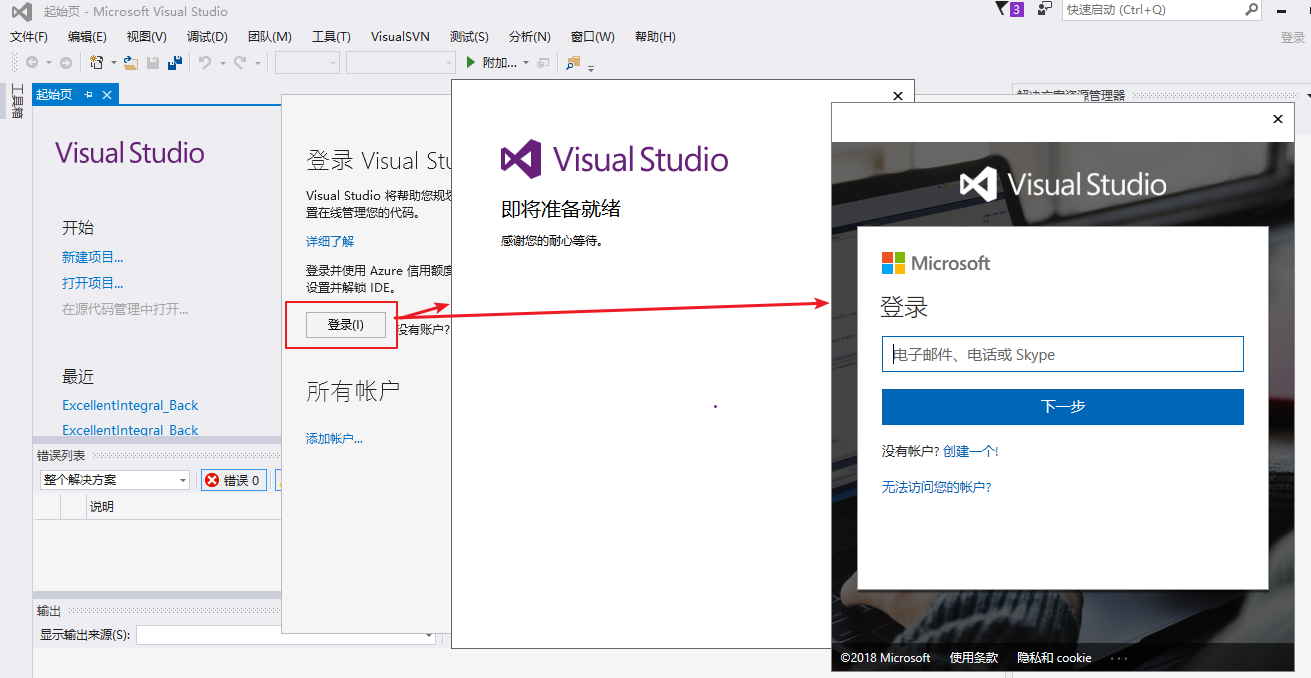Click the Sign in text at top right
This screenshot has width=1311, height=678.
[x=1292, y=37]
